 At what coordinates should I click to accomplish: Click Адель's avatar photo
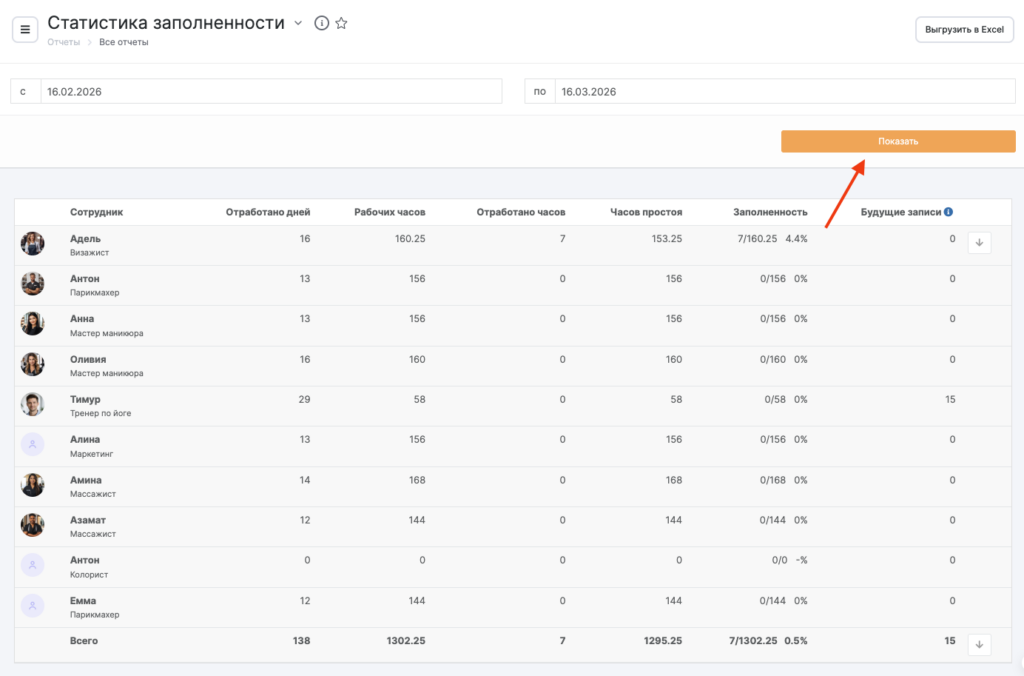tap(33, 244)
